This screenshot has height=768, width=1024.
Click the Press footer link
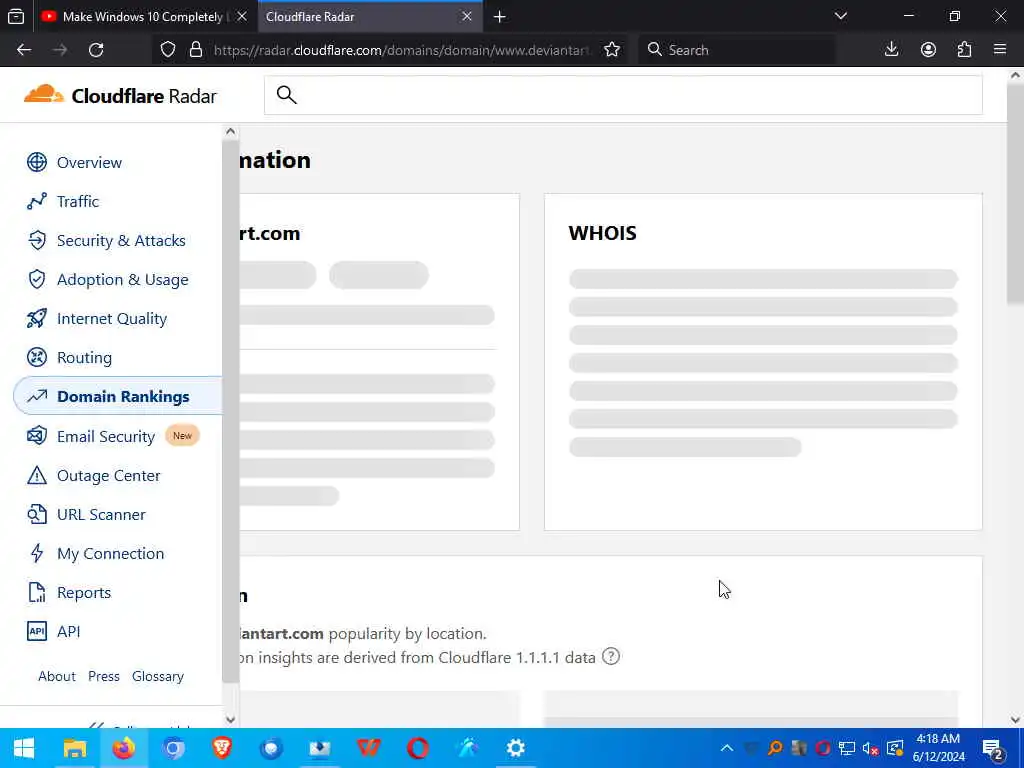tap(104, 677)
